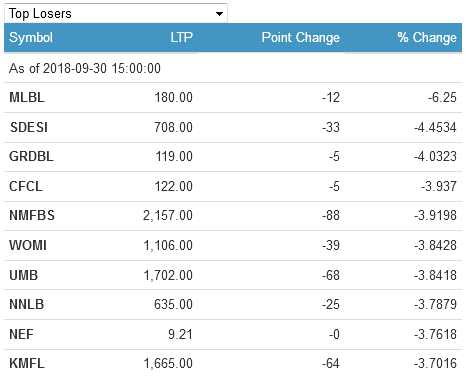The image size is (466, 377).
Task: Select the KMFL point change -64 cell
Action: coord(331,363)
